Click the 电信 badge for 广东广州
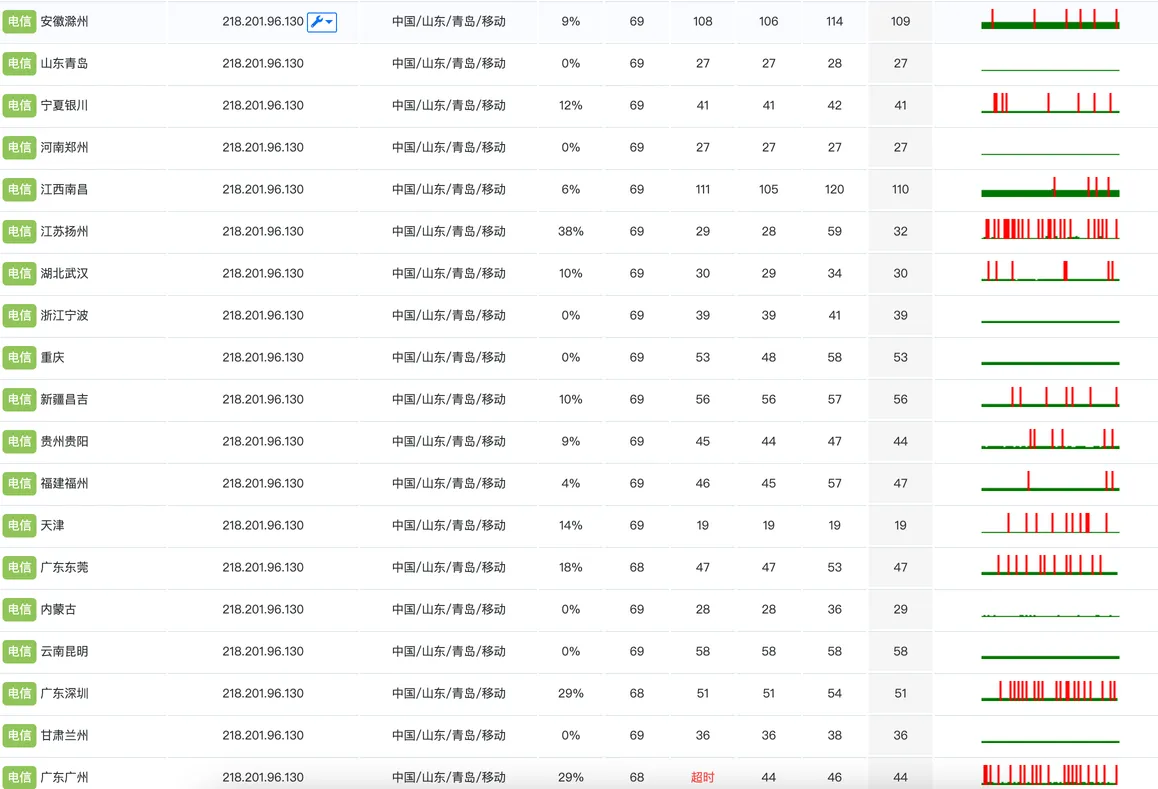Image resolution: width=1158 pixels, height=789 pixels. (x=19, y=777)
